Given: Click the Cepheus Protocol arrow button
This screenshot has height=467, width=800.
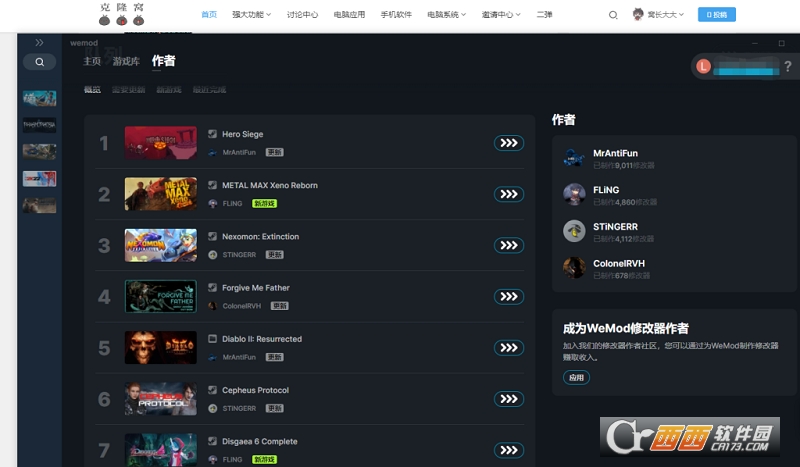Looking at the screenshot, I should 509,399.
